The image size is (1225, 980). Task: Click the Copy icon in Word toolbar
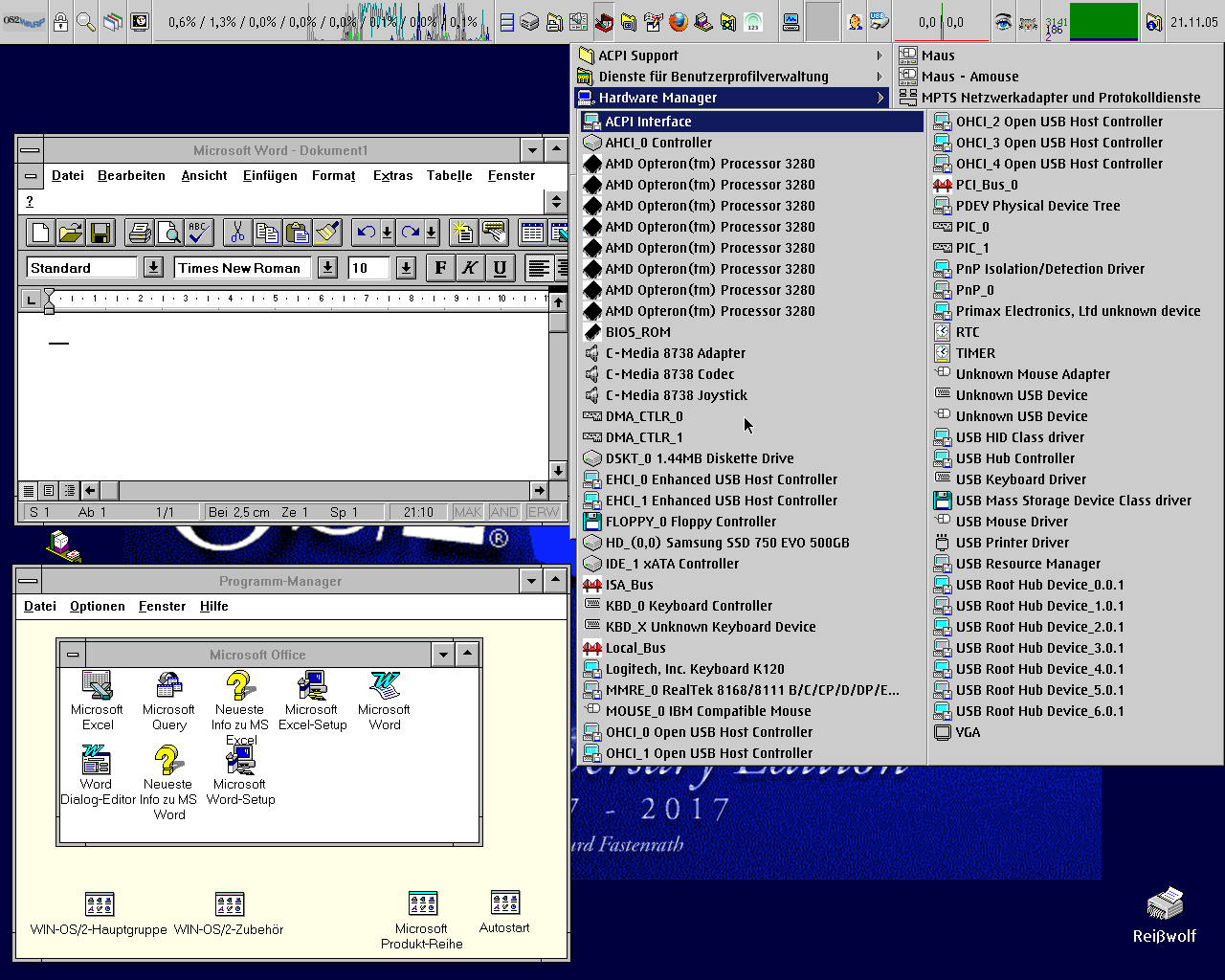pos(268,233)
